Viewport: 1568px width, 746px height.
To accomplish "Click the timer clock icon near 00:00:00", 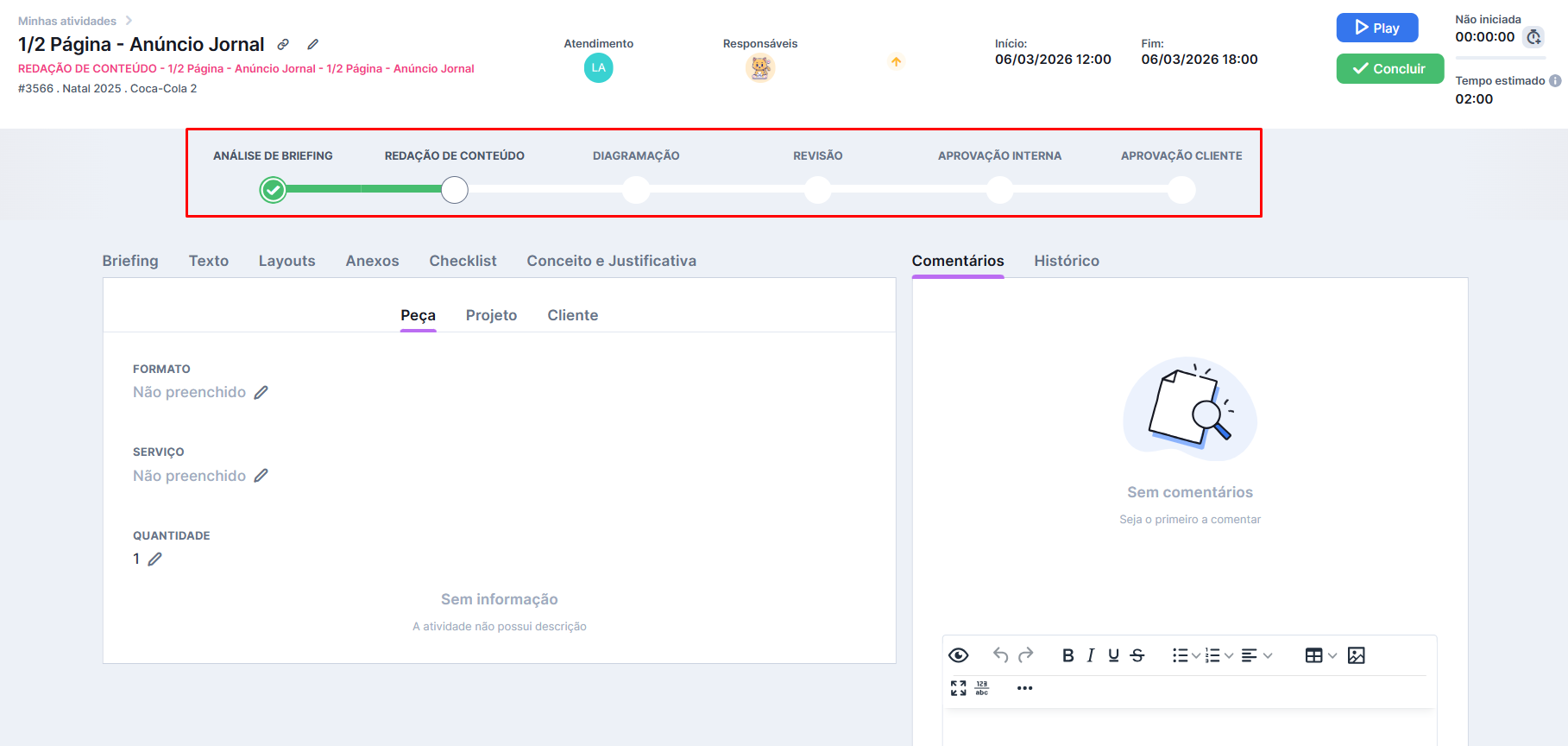I will [1533, 37].
